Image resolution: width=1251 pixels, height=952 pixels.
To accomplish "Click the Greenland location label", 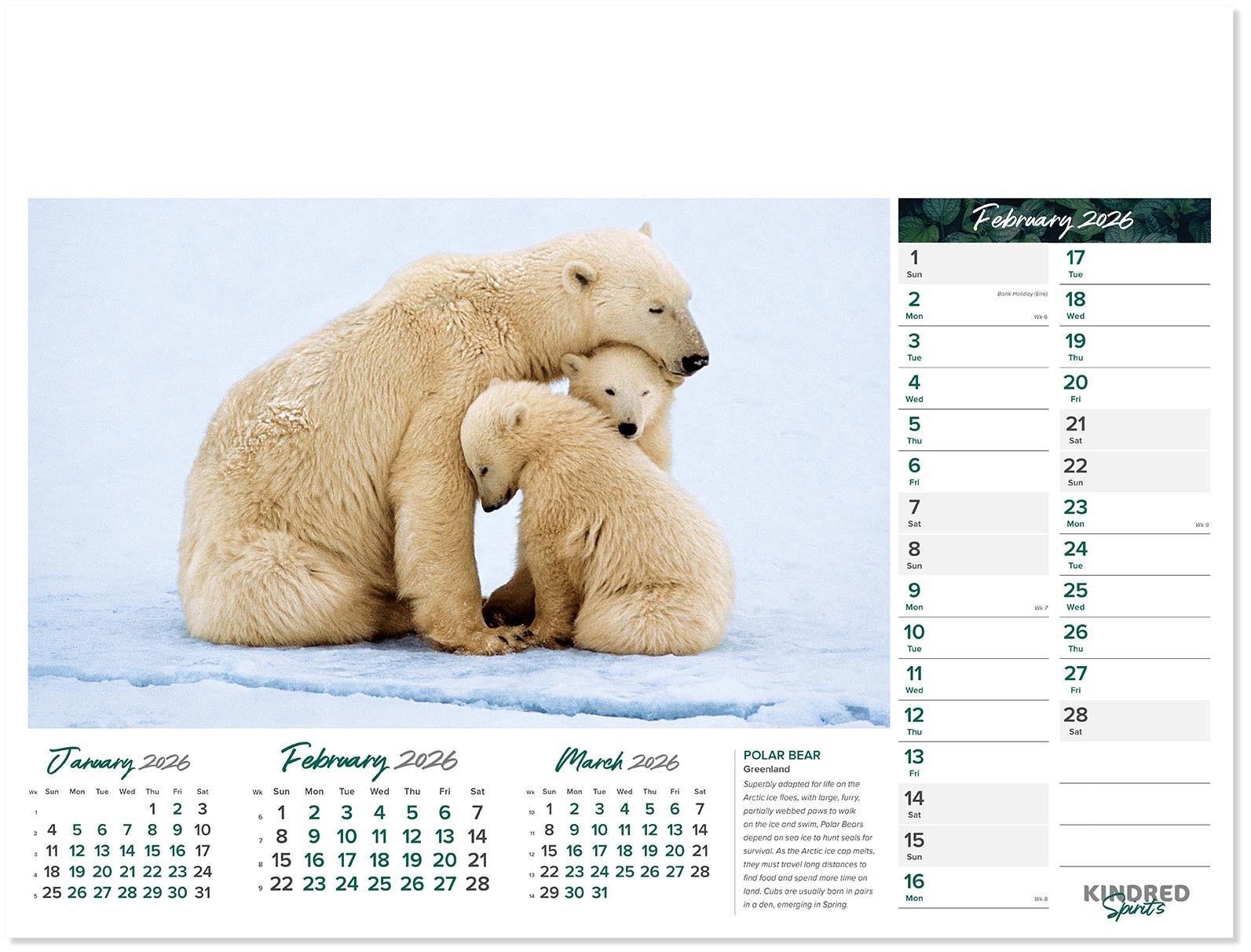I will click(x=766, y=769).
